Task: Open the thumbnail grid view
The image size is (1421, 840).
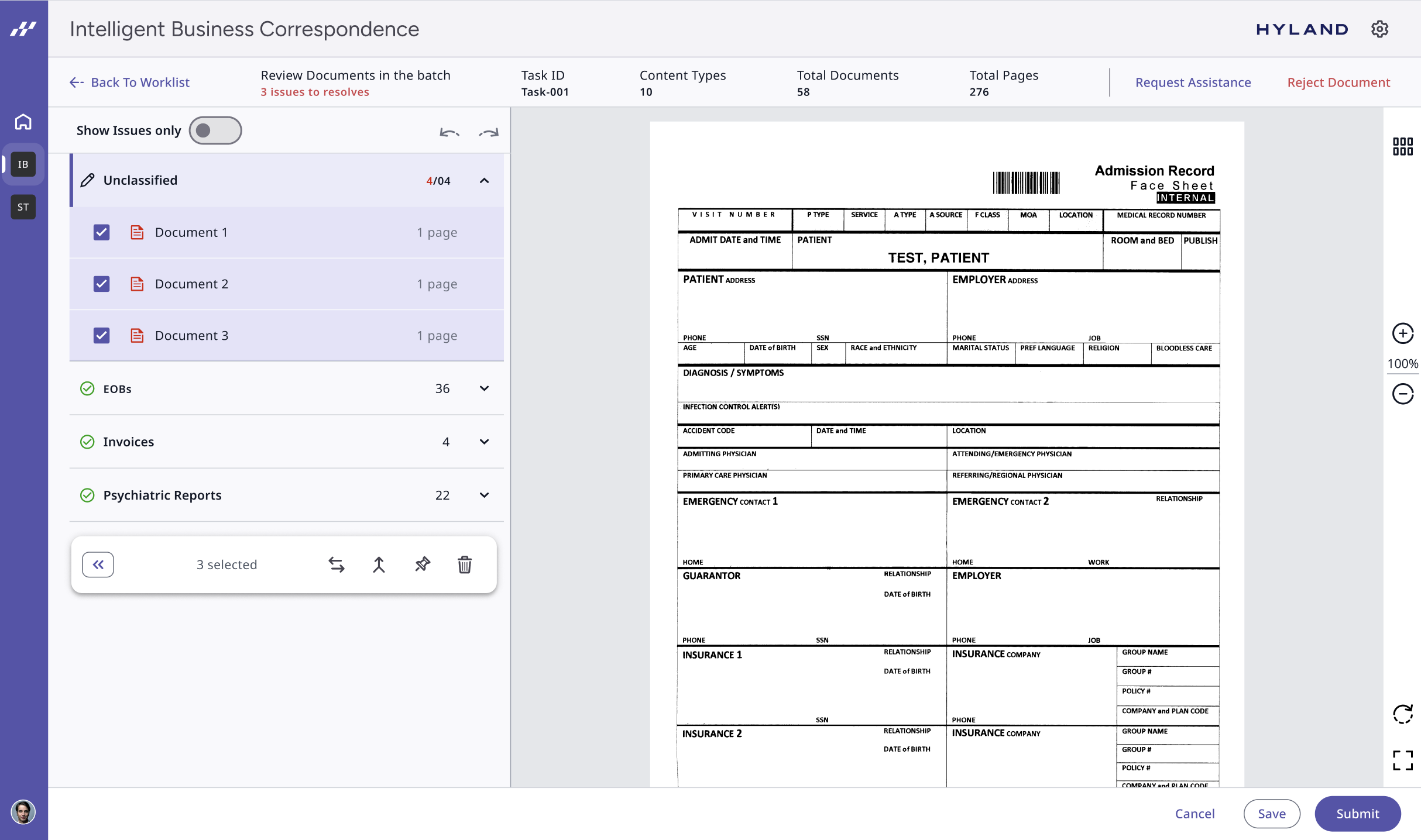Action: 1402,146
